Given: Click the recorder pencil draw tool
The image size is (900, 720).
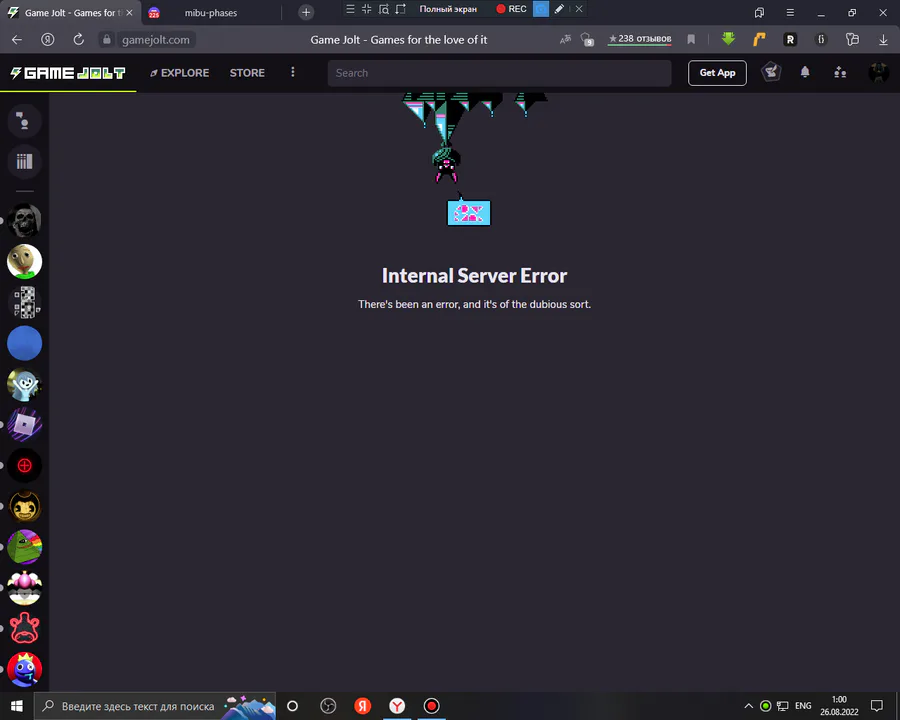Looking at the screenshot, I should 559,9.
